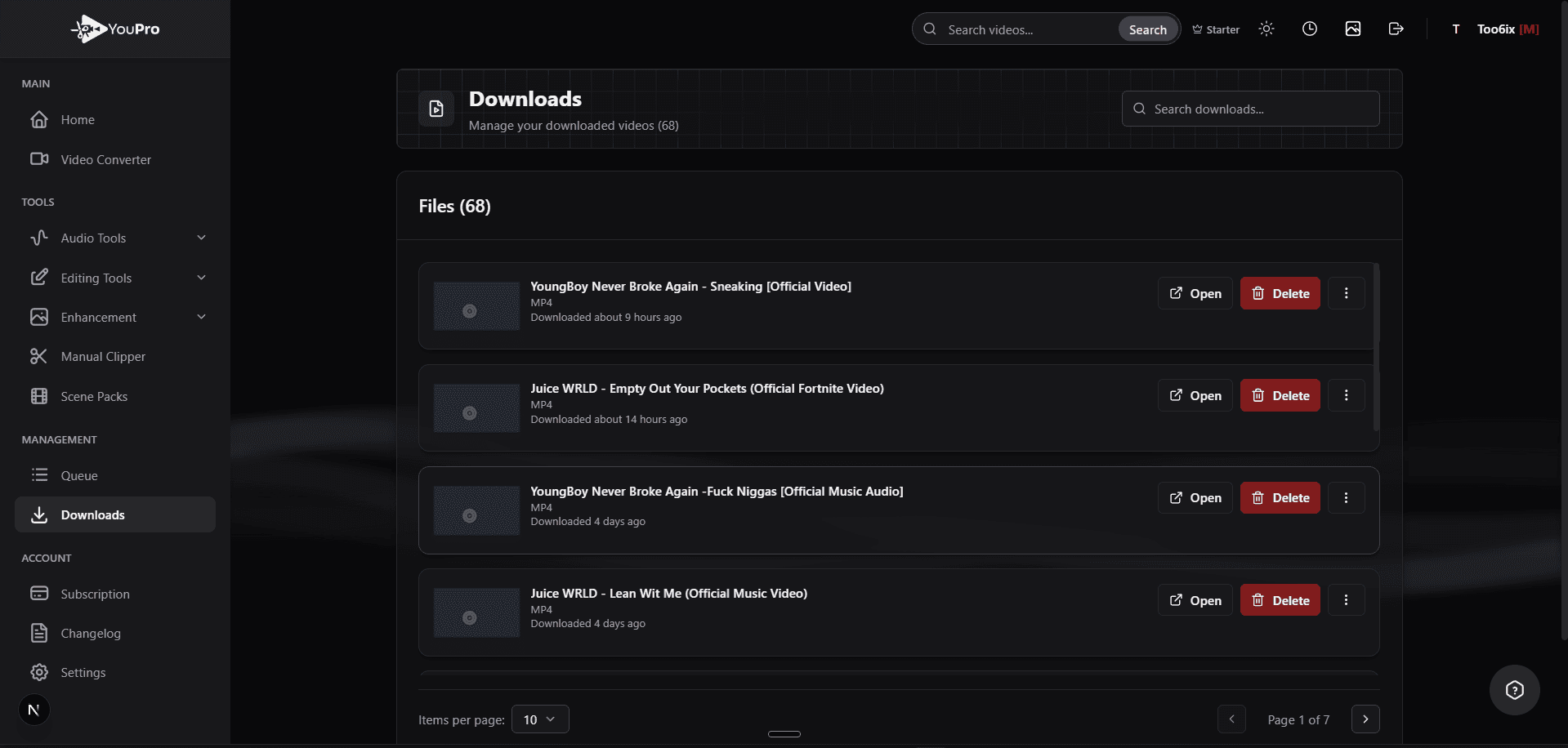Delete Lean Wit Me video
Image resolution: width=1568 pixels, height=748 pixels.
pyautogui.click(x=1280, y=600)
